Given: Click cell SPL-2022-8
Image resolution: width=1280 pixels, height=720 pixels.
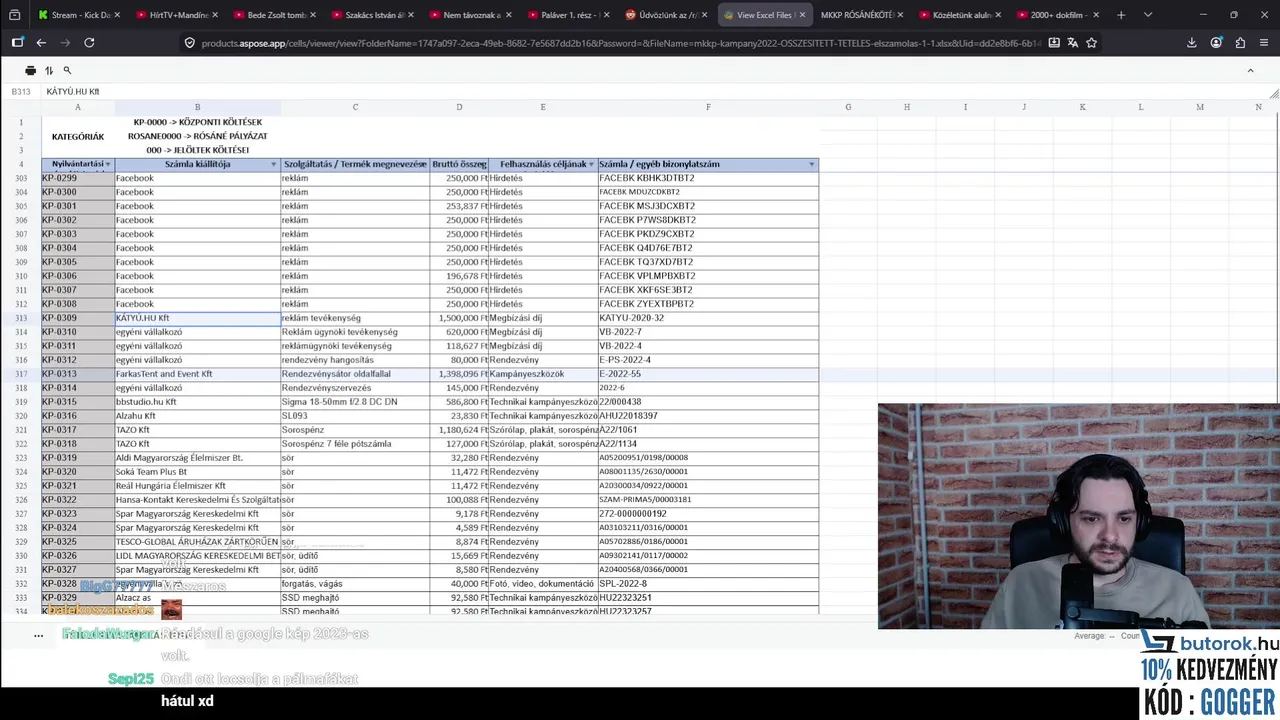Looking at the screenshot, I should [x=708, y=584].
